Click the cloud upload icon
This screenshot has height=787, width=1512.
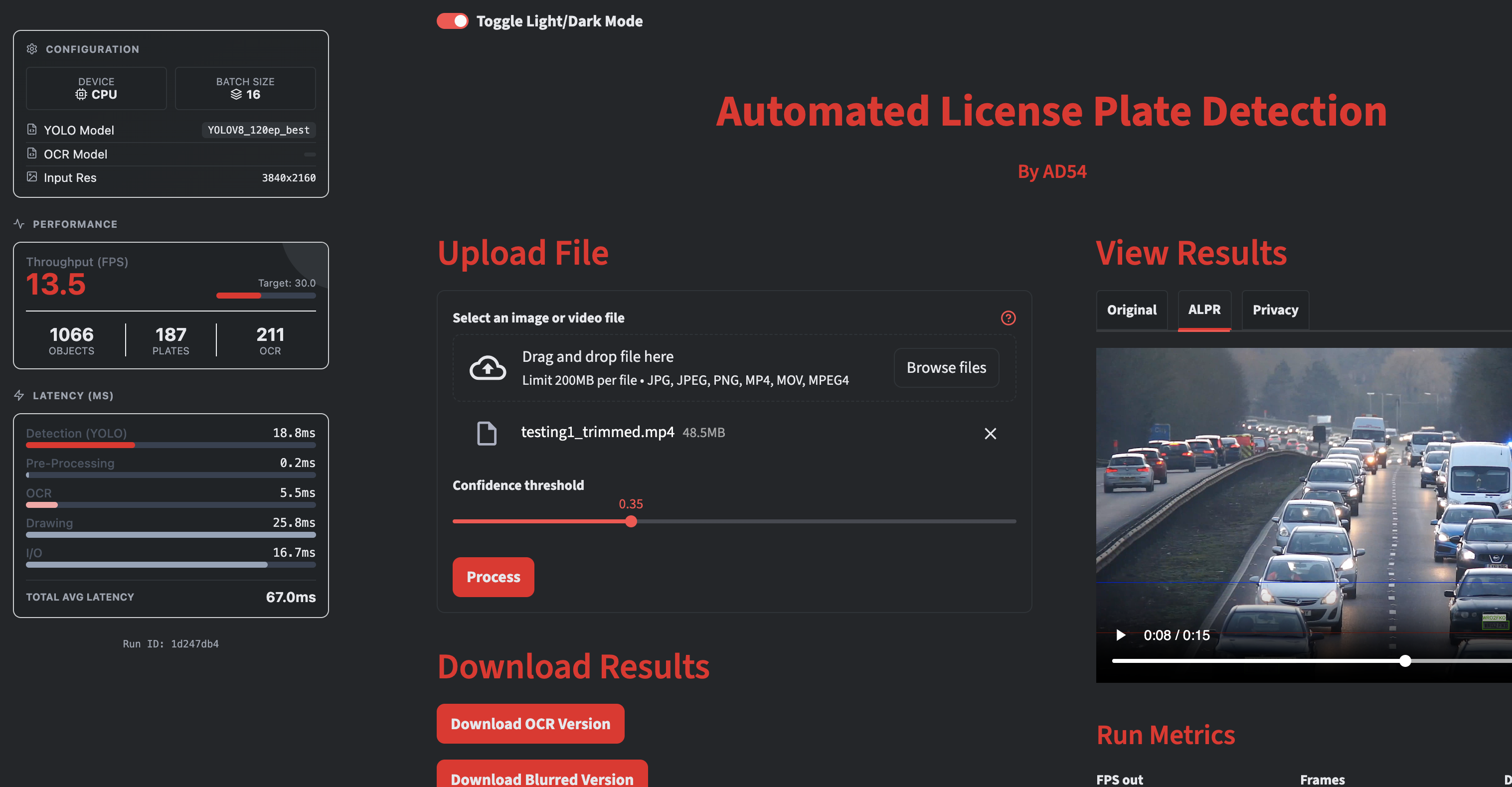click(487, 367)
